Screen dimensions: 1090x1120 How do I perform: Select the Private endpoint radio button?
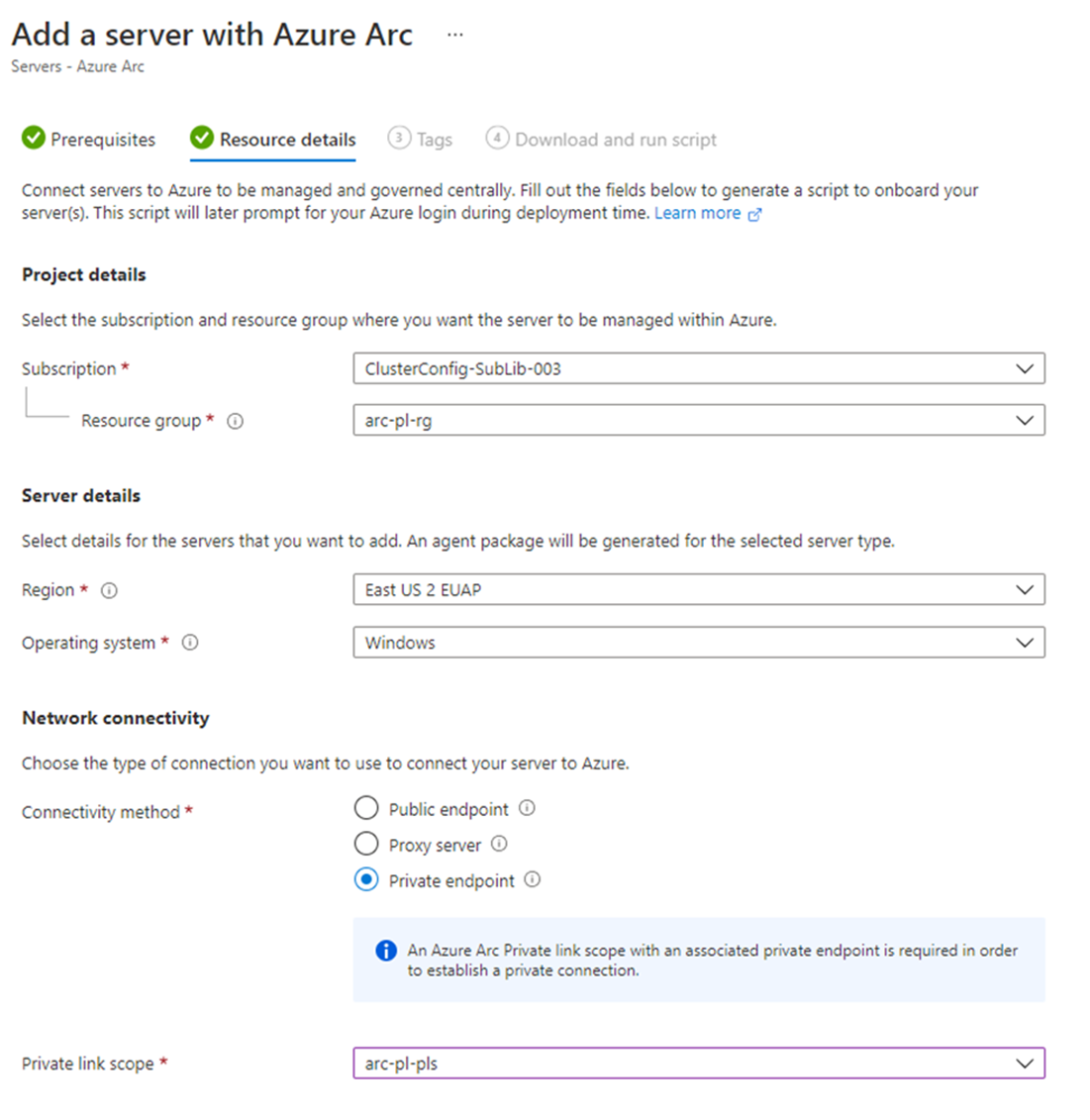[366, 879]
